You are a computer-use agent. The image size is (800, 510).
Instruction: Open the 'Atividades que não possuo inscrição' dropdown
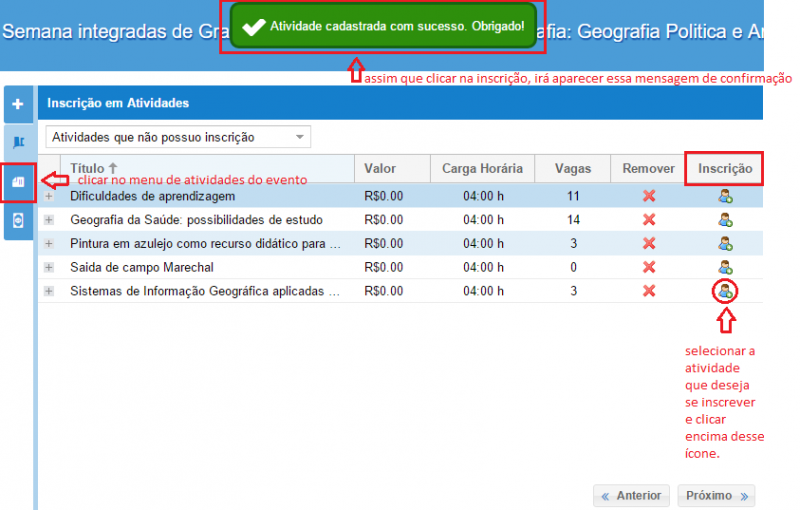pyautogui.click(x=178, y=137)
